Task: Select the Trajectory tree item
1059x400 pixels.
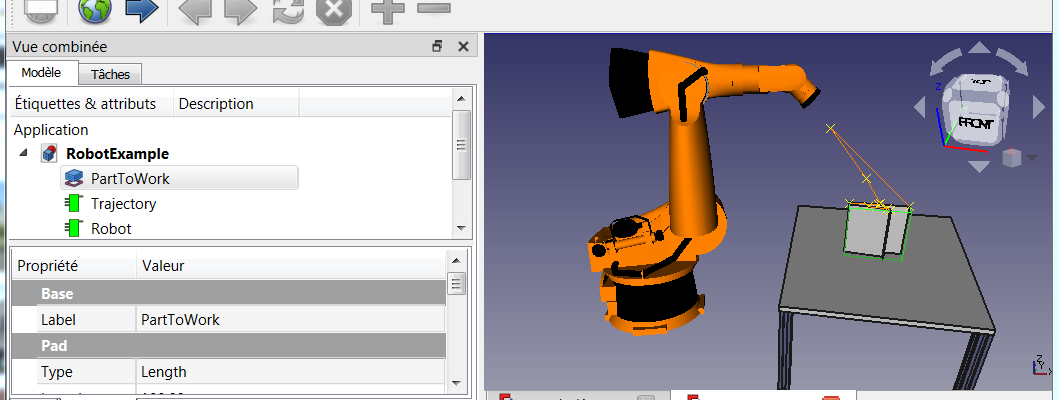Action: coord(124,203)
